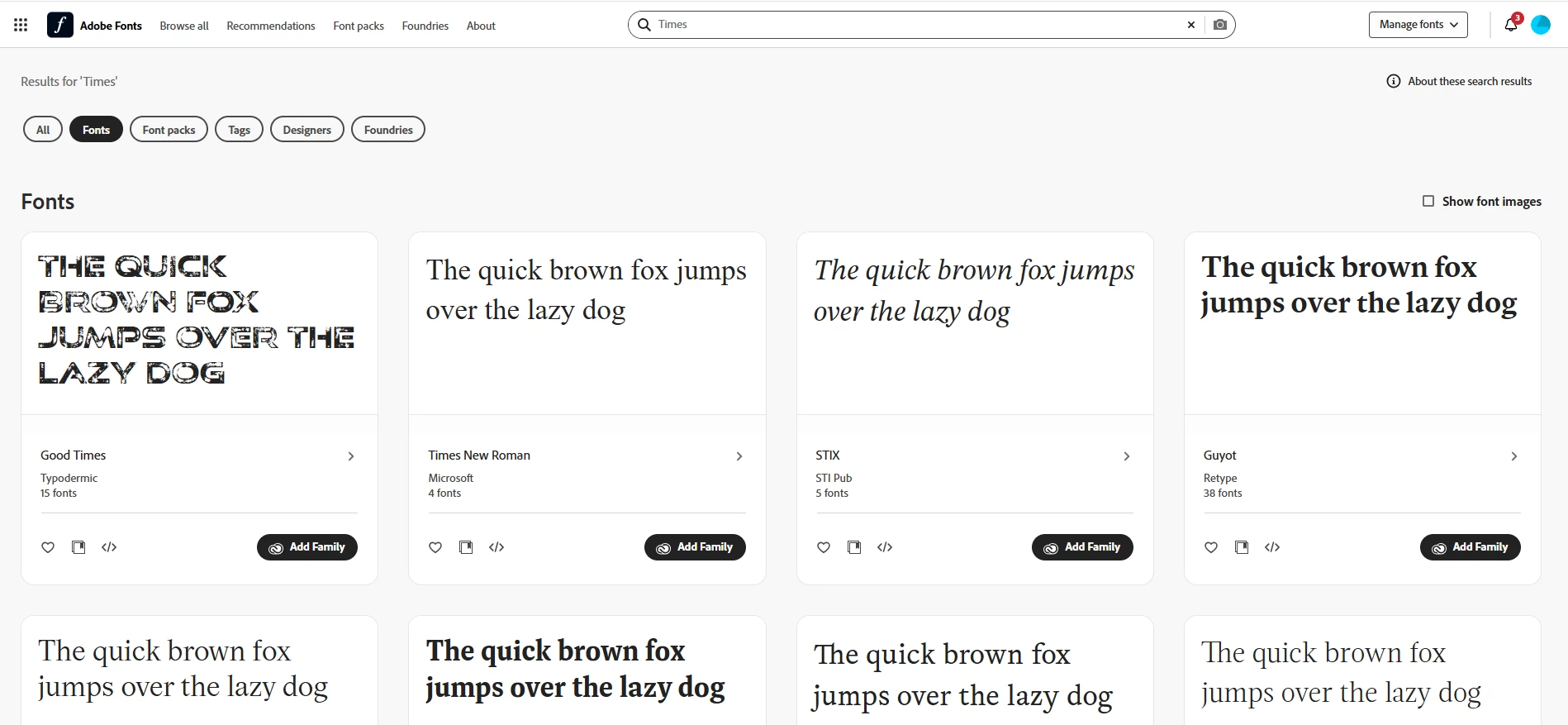1568x725 pixels.
Task: Show embed code for Good Times
Action: click(109, 547)
